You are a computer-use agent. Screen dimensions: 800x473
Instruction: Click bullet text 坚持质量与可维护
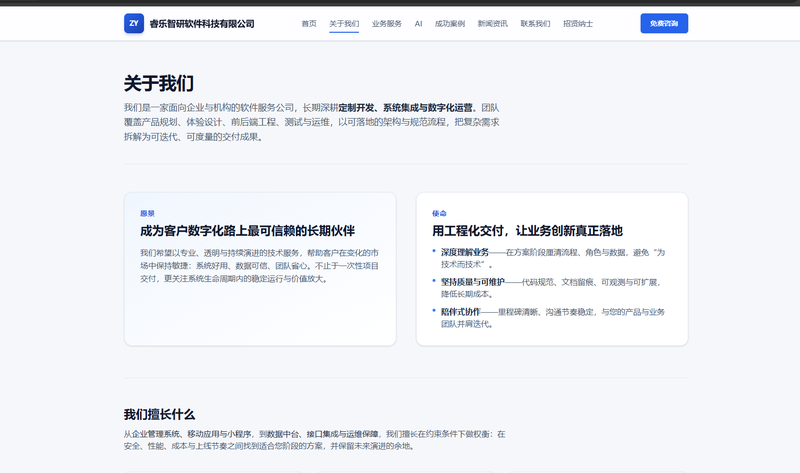pyautogui.click(x=472, y=282)
